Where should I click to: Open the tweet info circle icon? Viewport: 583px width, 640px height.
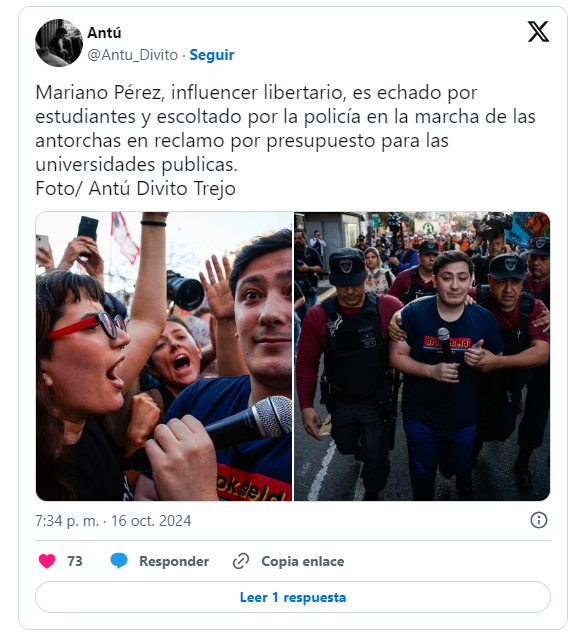[x=538, y=520]
